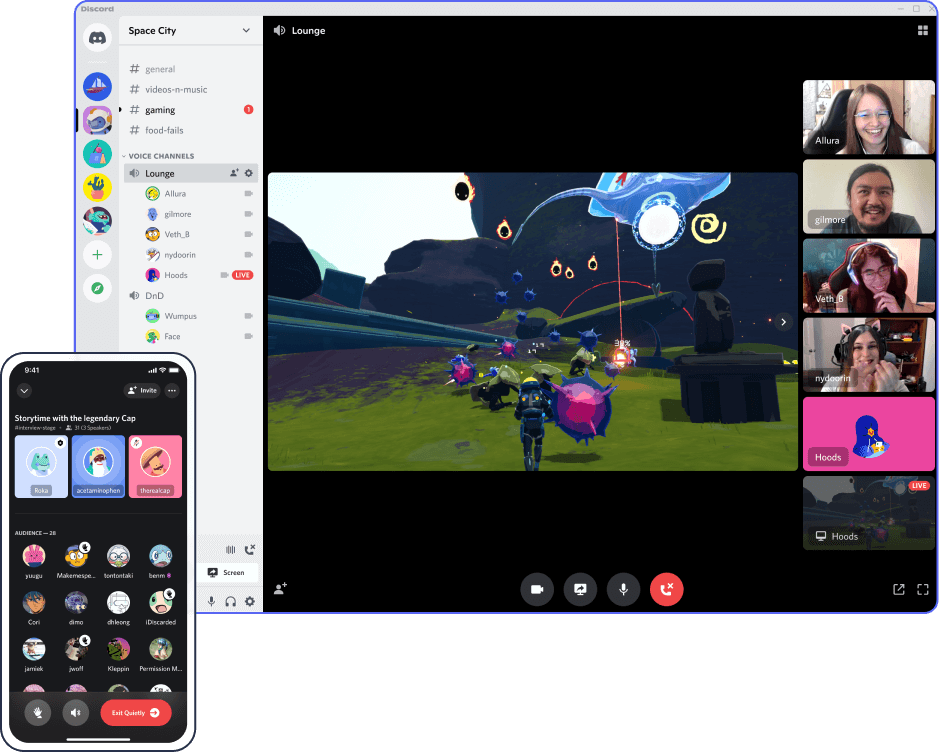This screenshot has height=752, width=940.
Task: Click share screen icon in call controls
Action: [x=580, y=589]
